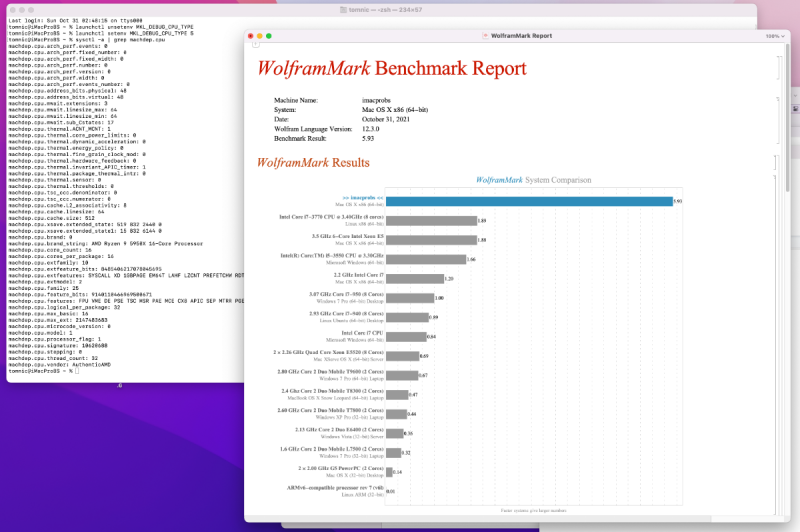
Task: Click the System value Mac OS X x86
Action: (395, 110)
